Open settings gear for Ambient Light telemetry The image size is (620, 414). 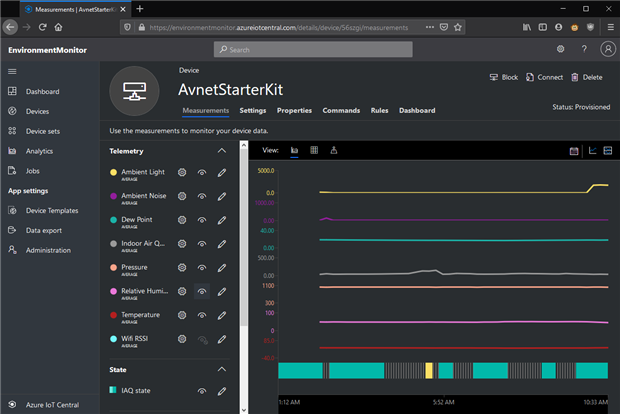[182, 173]
